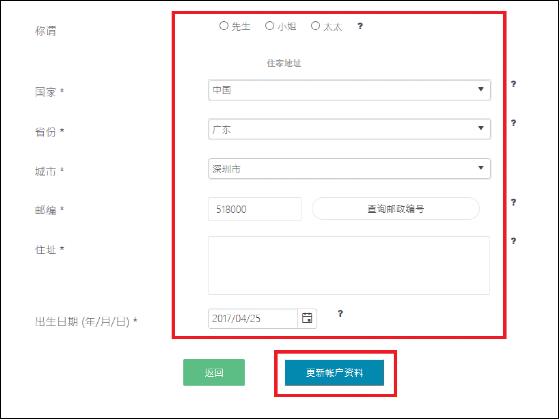Select the 小姐 radio button
Screen dimensions: 560x420
pyautogui.click(x=269, y=26)
